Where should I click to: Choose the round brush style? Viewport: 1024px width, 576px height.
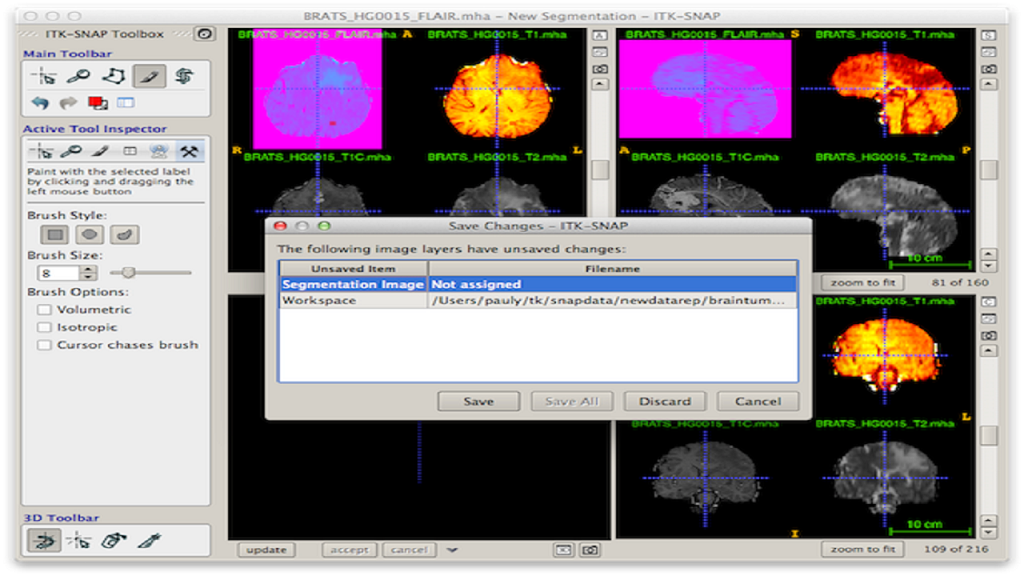coord(90,234)
